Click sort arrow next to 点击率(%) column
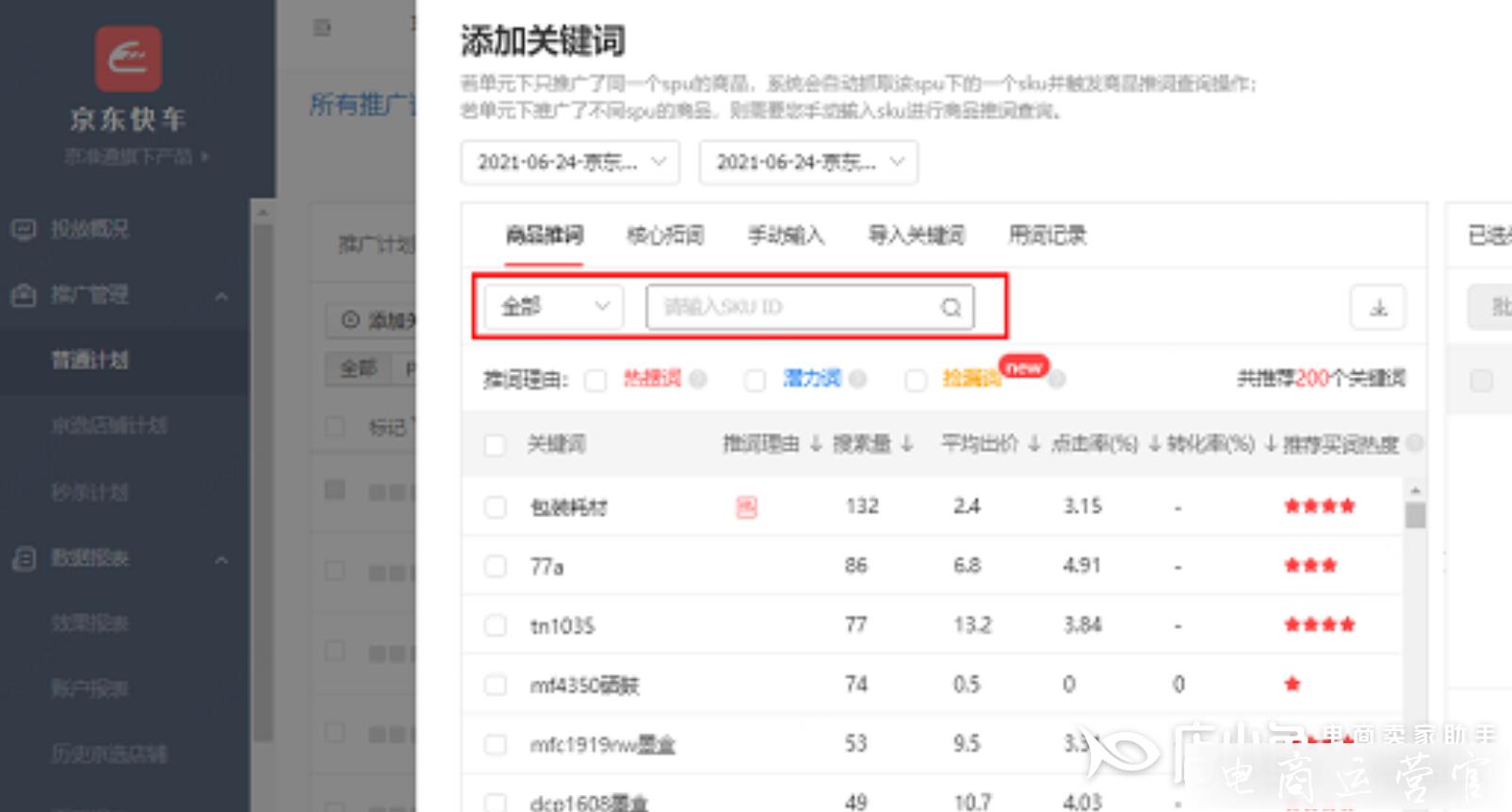Screen dimensions: 1512x812 tap(1155, 444)
